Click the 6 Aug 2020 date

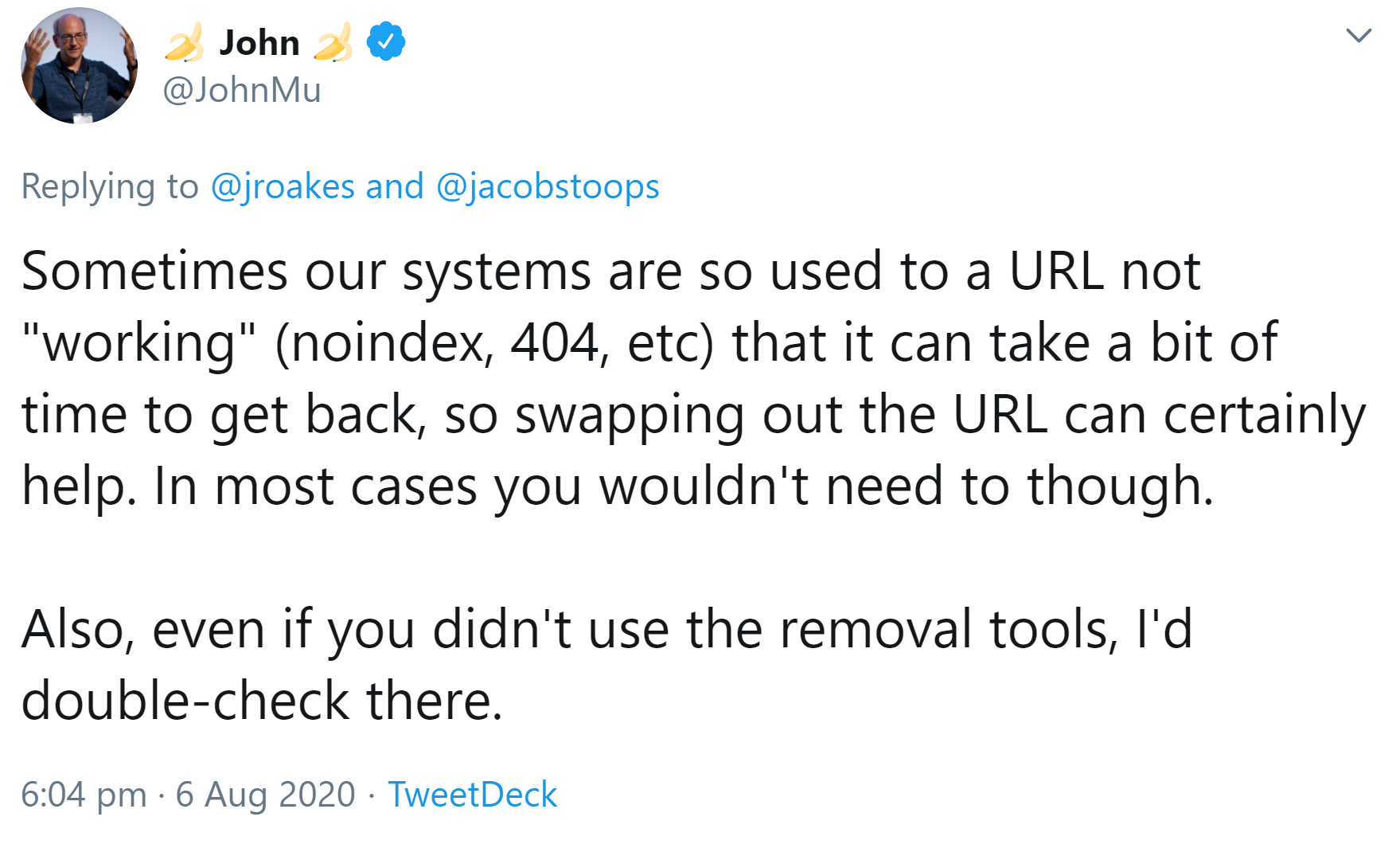[265, 795]
